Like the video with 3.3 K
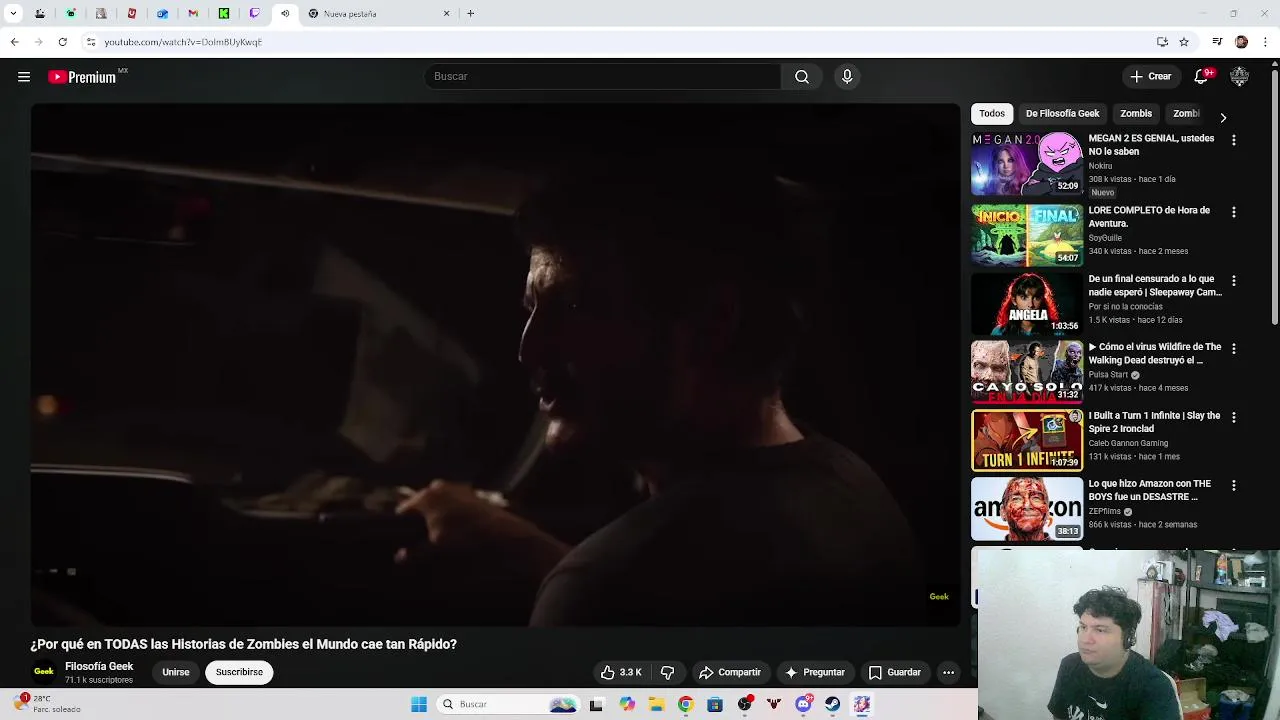This screenshot has width=1280, height=720. click(621, 673)
